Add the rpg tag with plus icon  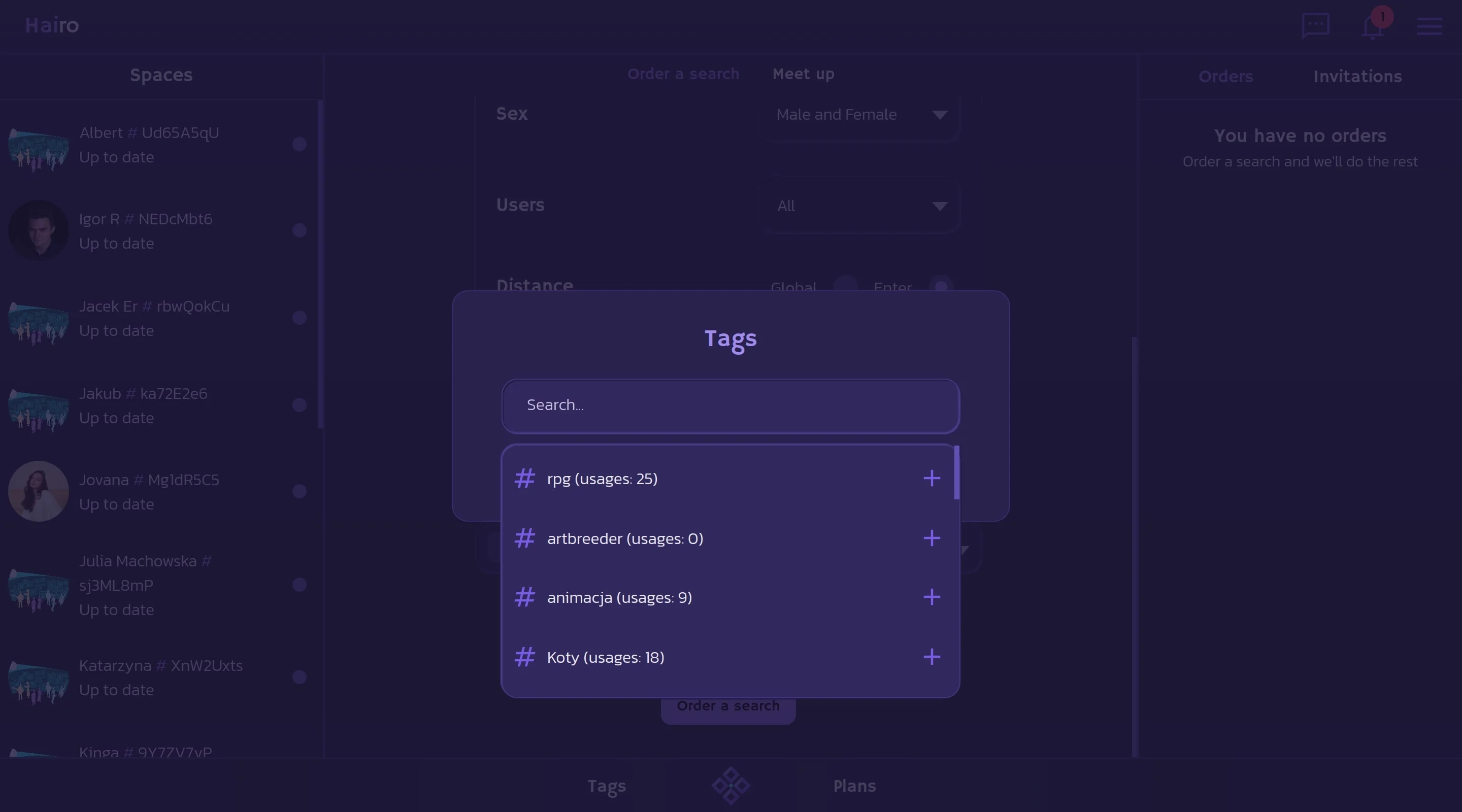coord(932,479)
